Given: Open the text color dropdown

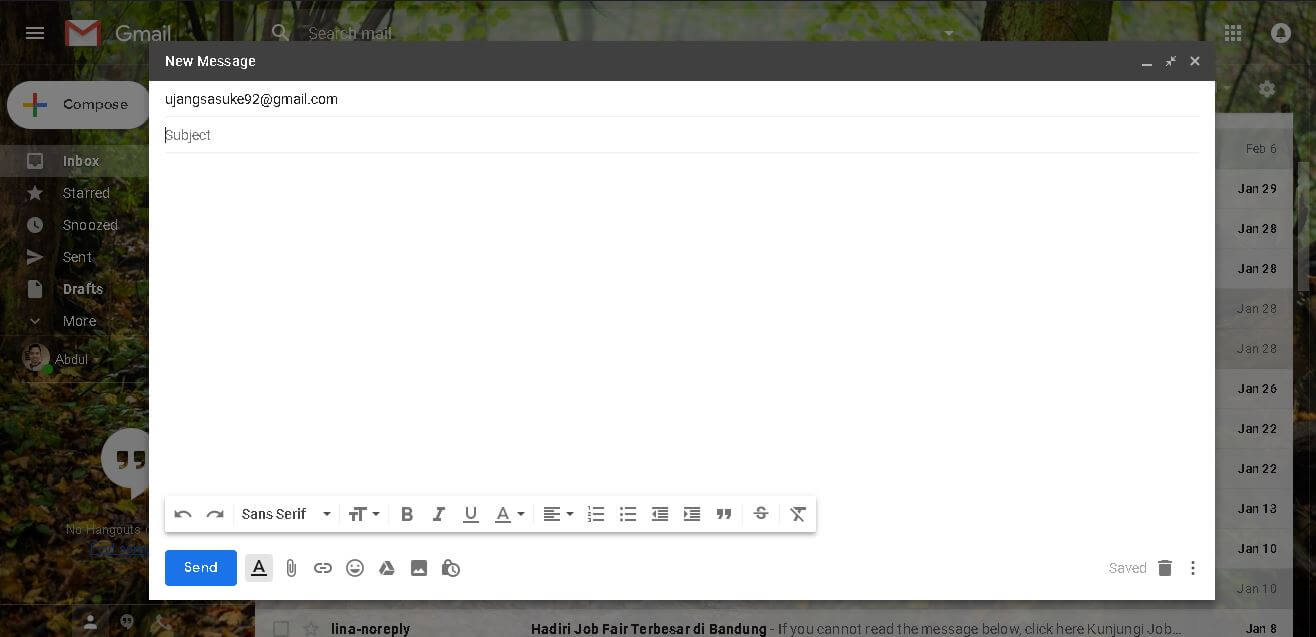Looking at the screenshot, I should (x=510, y=514).
